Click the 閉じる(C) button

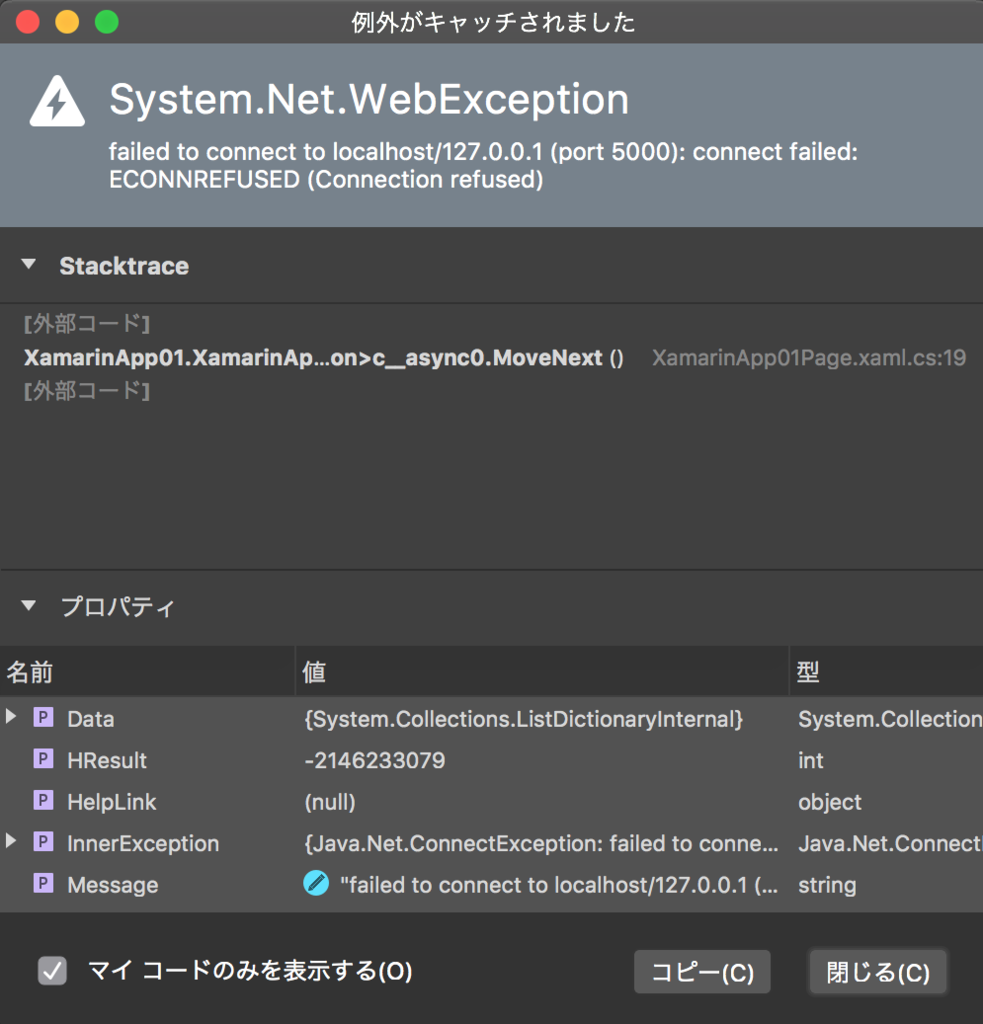[878, 972]
